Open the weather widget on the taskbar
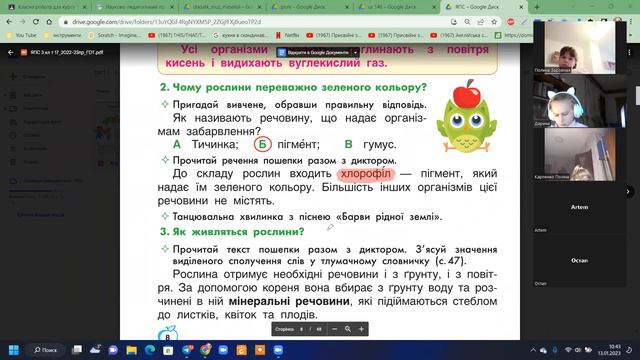Image resolution: width=640 pixels, height=360 pixels. 95,350
